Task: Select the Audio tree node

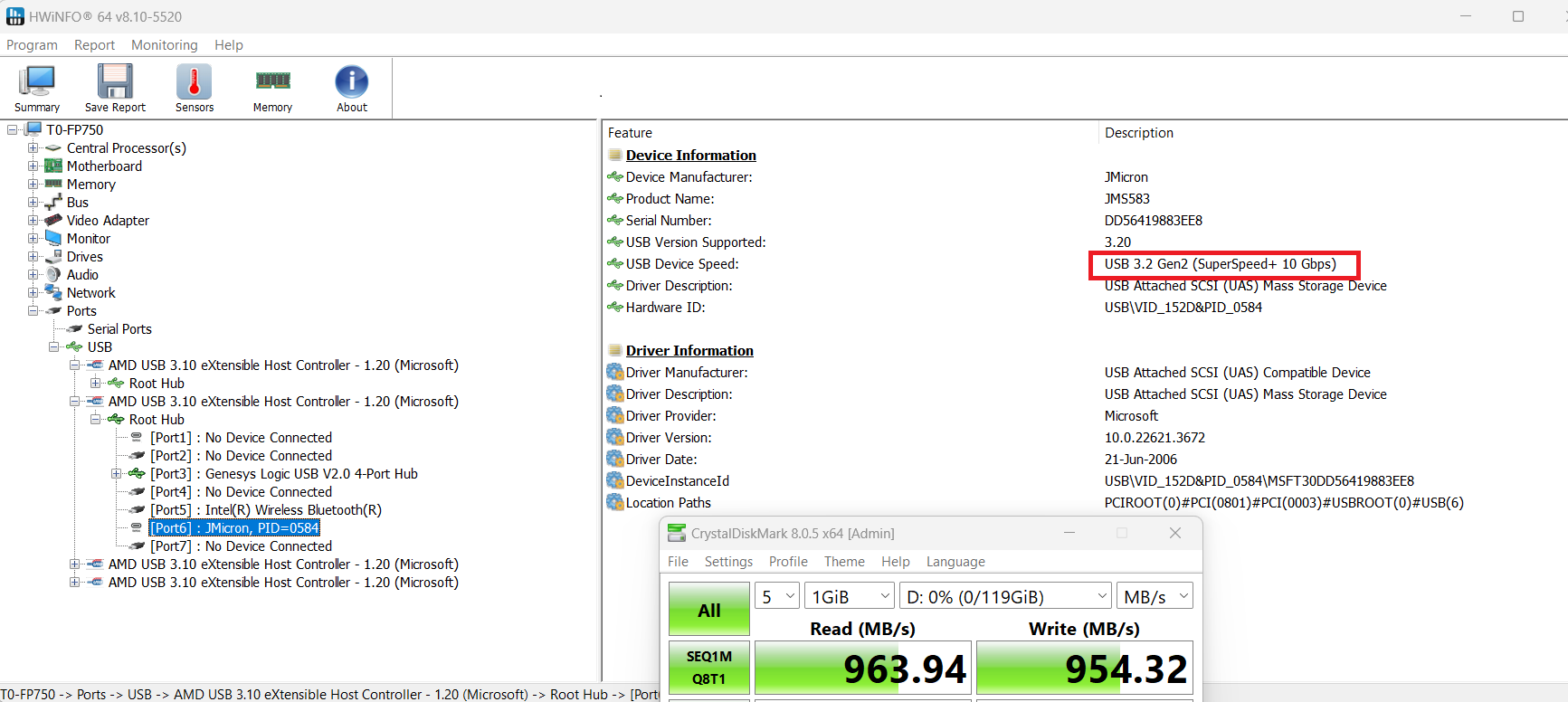Action: coord(82,275)
